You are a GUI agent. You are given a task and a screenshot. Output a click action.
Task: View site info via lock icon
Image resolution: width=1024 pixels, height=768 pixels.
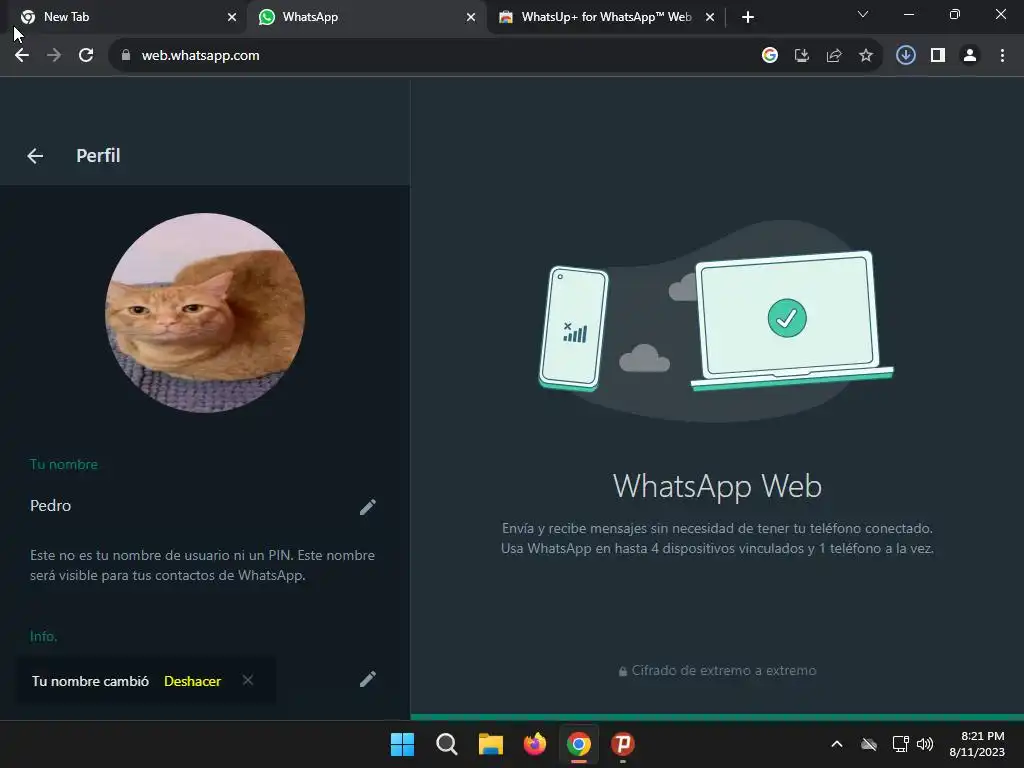coord(125,56)
